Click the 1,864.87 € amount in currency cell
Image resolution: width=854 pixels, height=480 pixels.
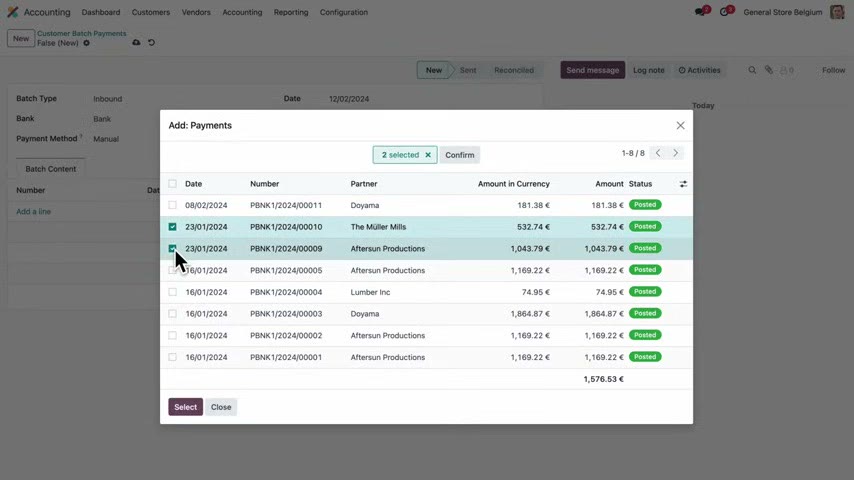point(530,314)
